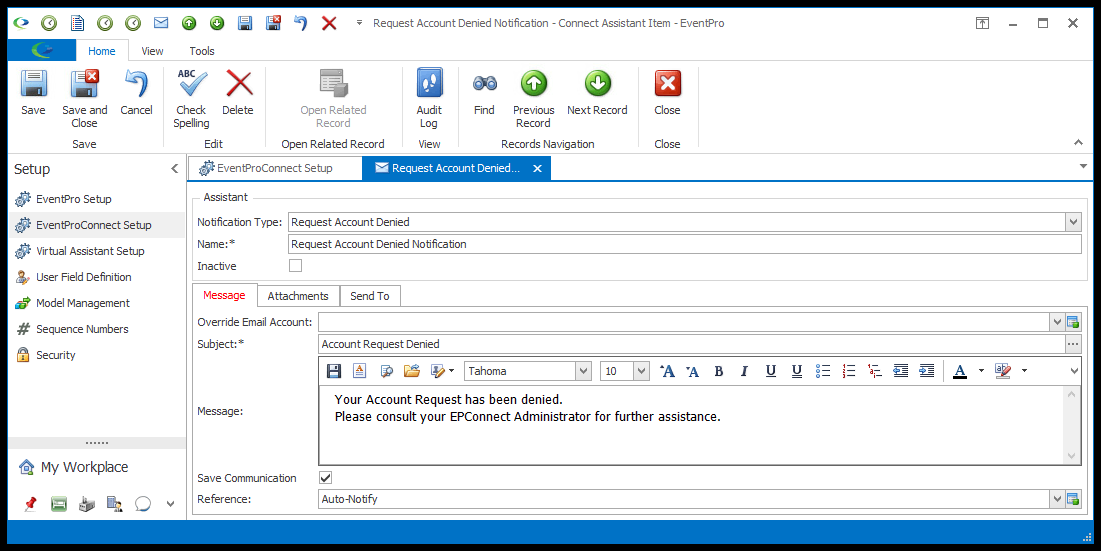Screen dimensions: 1101x551
Task: Switch to the View ribbon tab
Action: [152, 51]
